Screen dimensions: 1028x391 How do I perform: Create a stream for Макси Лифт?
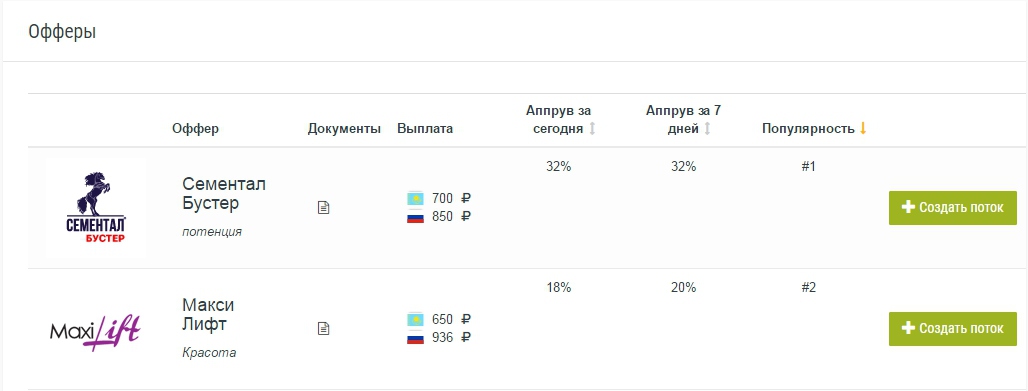953,329
